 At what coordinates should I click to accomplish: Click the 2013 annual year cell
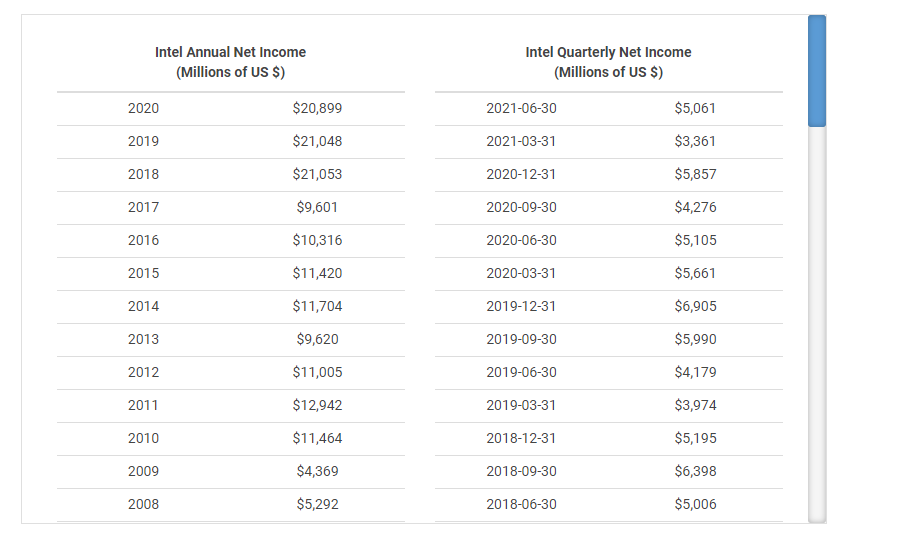(143, 339)
